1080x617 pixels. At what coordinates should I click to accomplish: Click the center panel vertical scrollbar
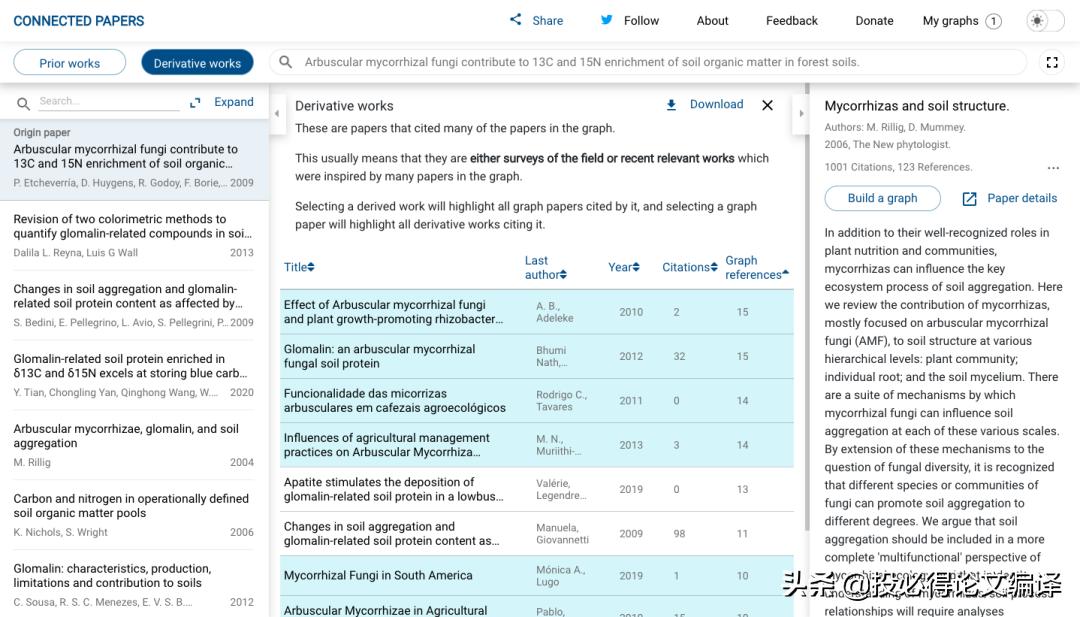point(807,306)
